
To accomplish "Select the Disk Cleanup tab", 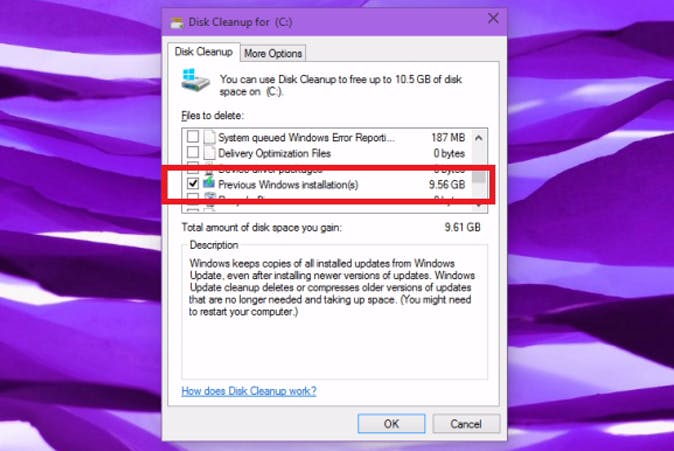I will (203, 52).
